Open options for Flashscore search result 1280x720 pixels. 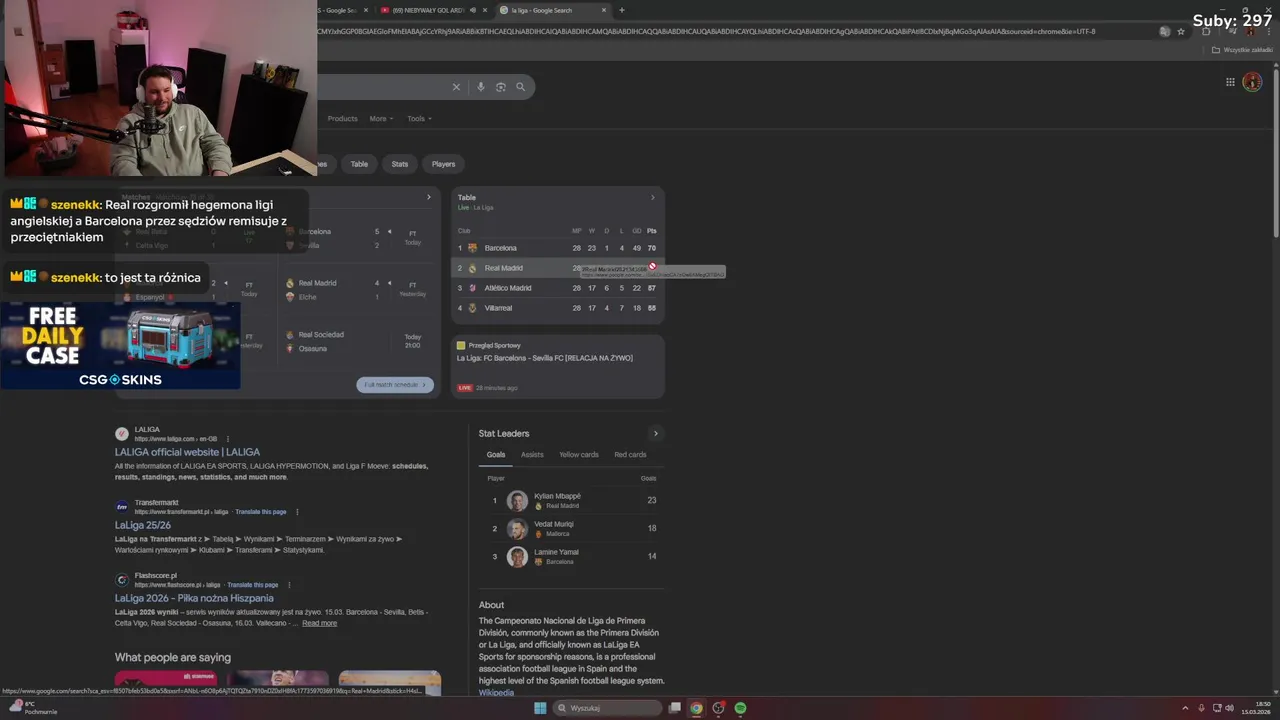point(289,584)
